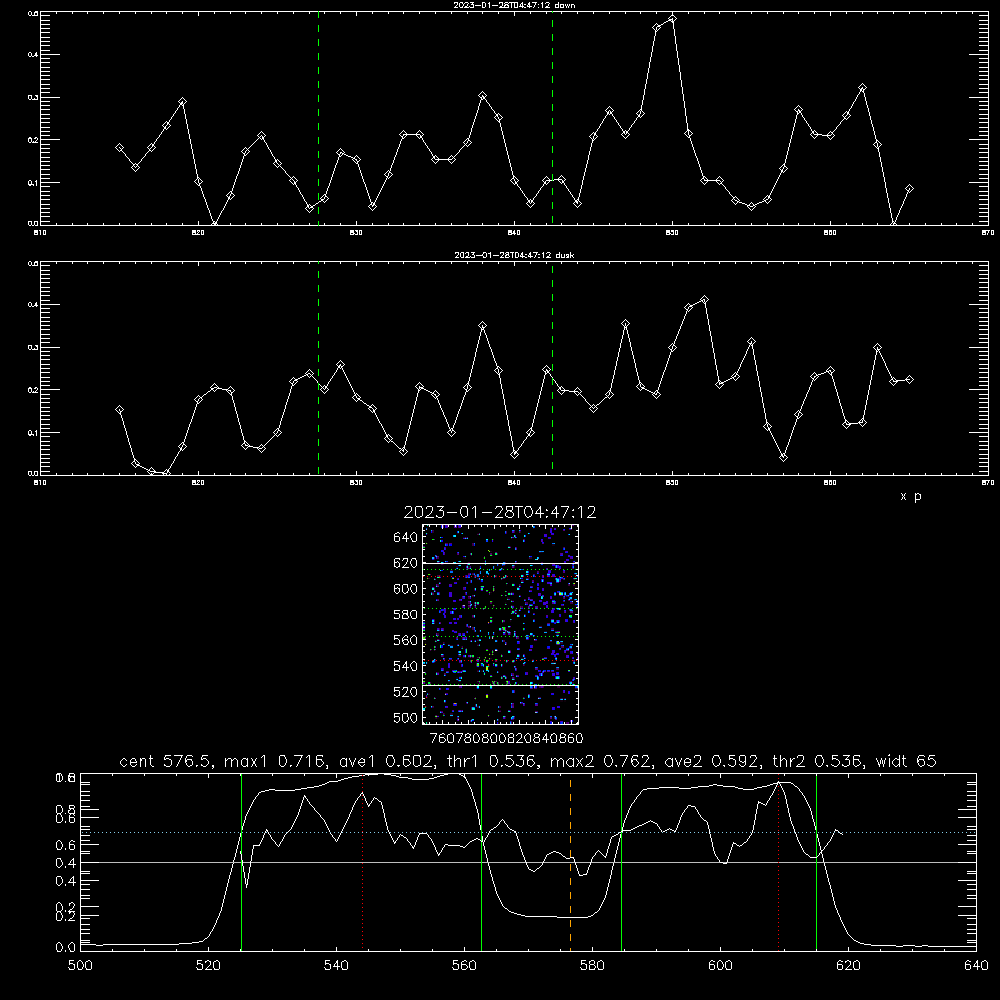1000x1000 pixels.
Task: Click the 'ave1 0.602' value
Action: (387, 761)
